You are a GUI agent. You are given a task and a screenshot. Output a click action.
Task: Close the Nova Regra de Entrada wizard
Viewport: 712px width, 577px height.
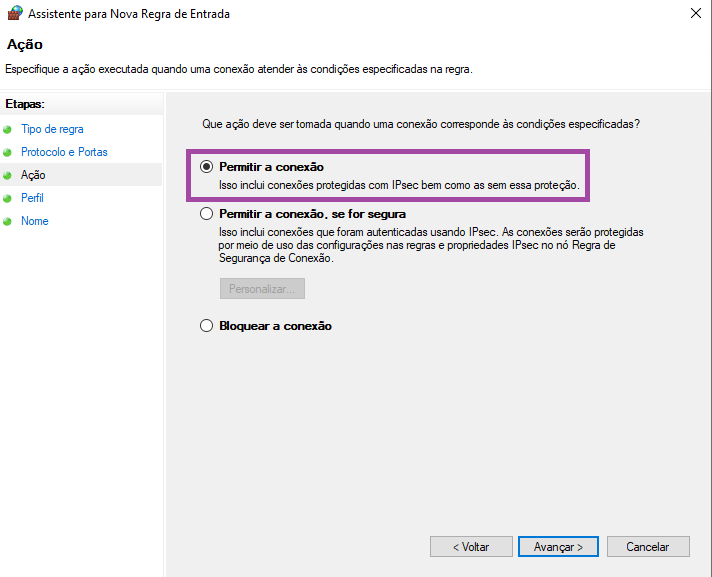tap(694, 14)
